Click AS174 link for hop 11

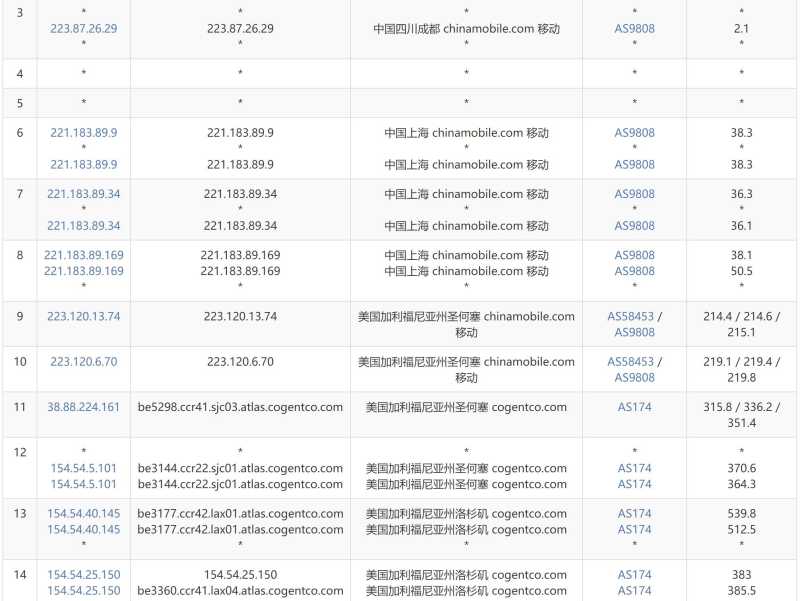633,407
